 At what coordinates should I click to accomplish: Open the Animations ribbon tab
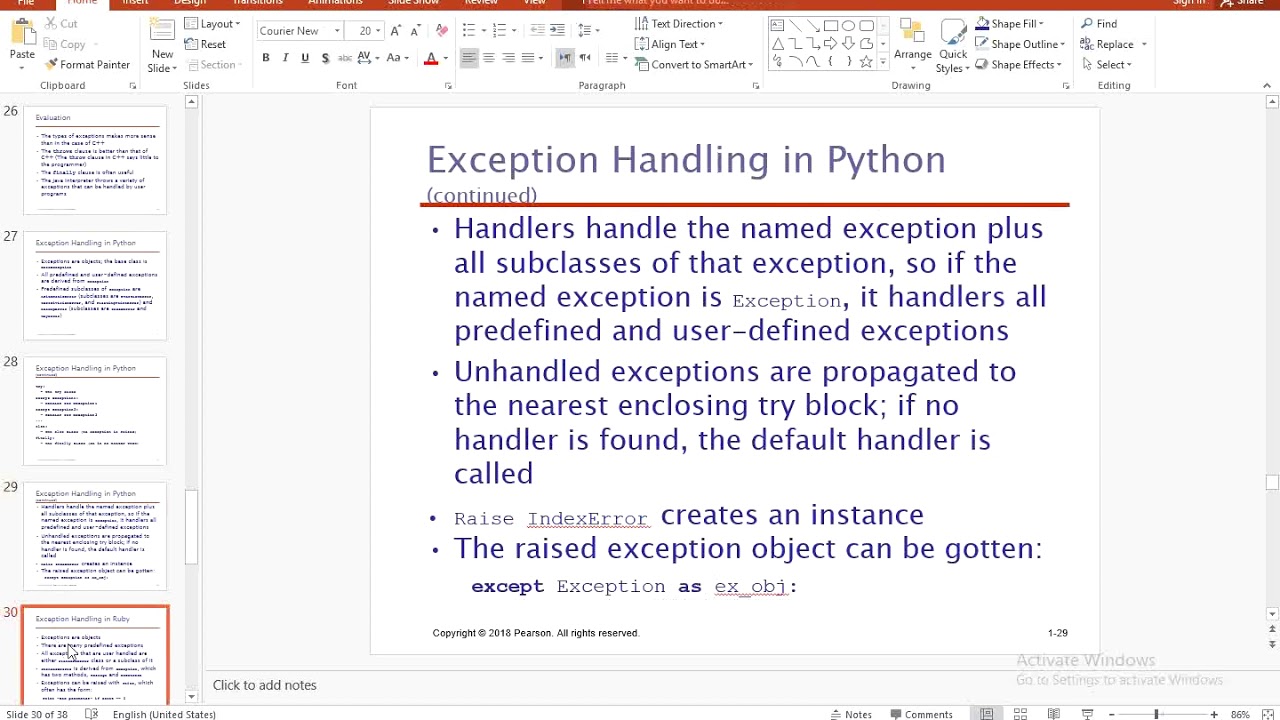[335, 3]
